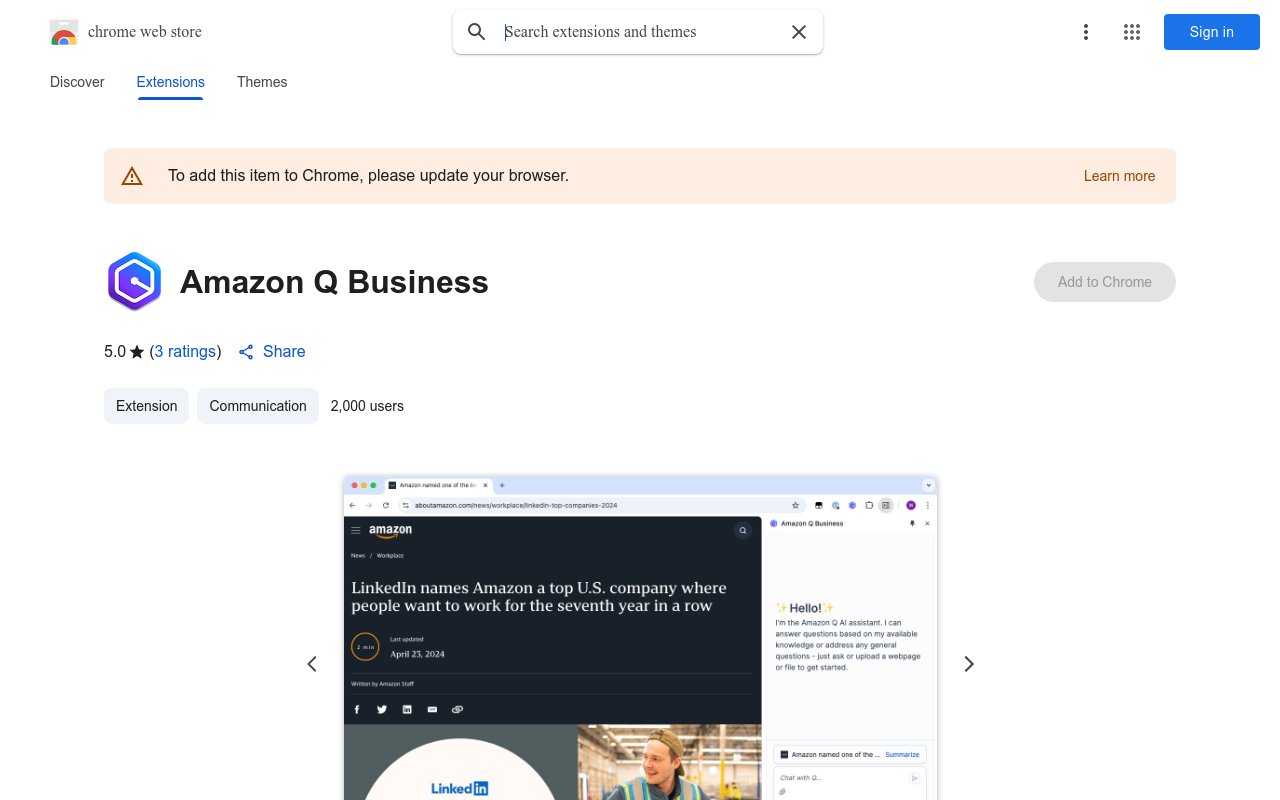Click the 'Amazon Q Business' heading text
This screenshot has height=800, width=1280.
pyautogui.click(x=334, y=282)
